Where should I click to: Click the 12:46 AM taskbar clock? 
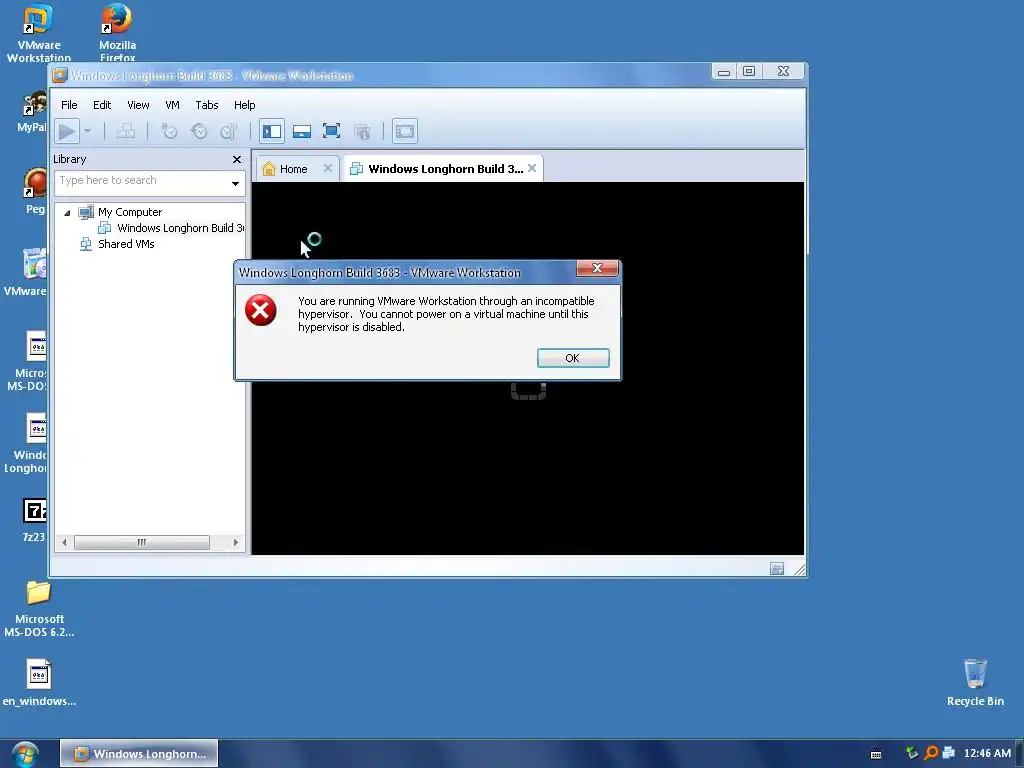(x=987, y=754)
